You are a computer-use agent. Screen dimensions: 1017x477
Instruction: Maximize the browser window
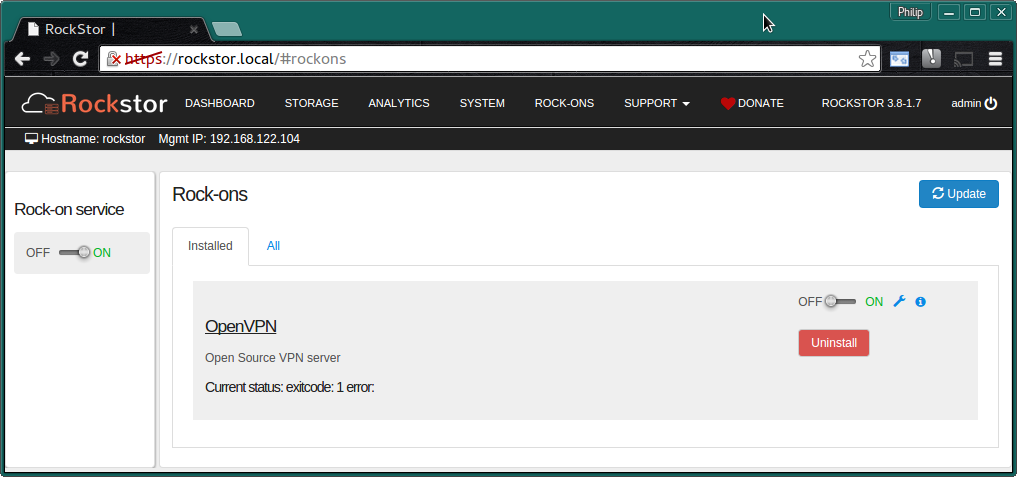tap(974, 12)
